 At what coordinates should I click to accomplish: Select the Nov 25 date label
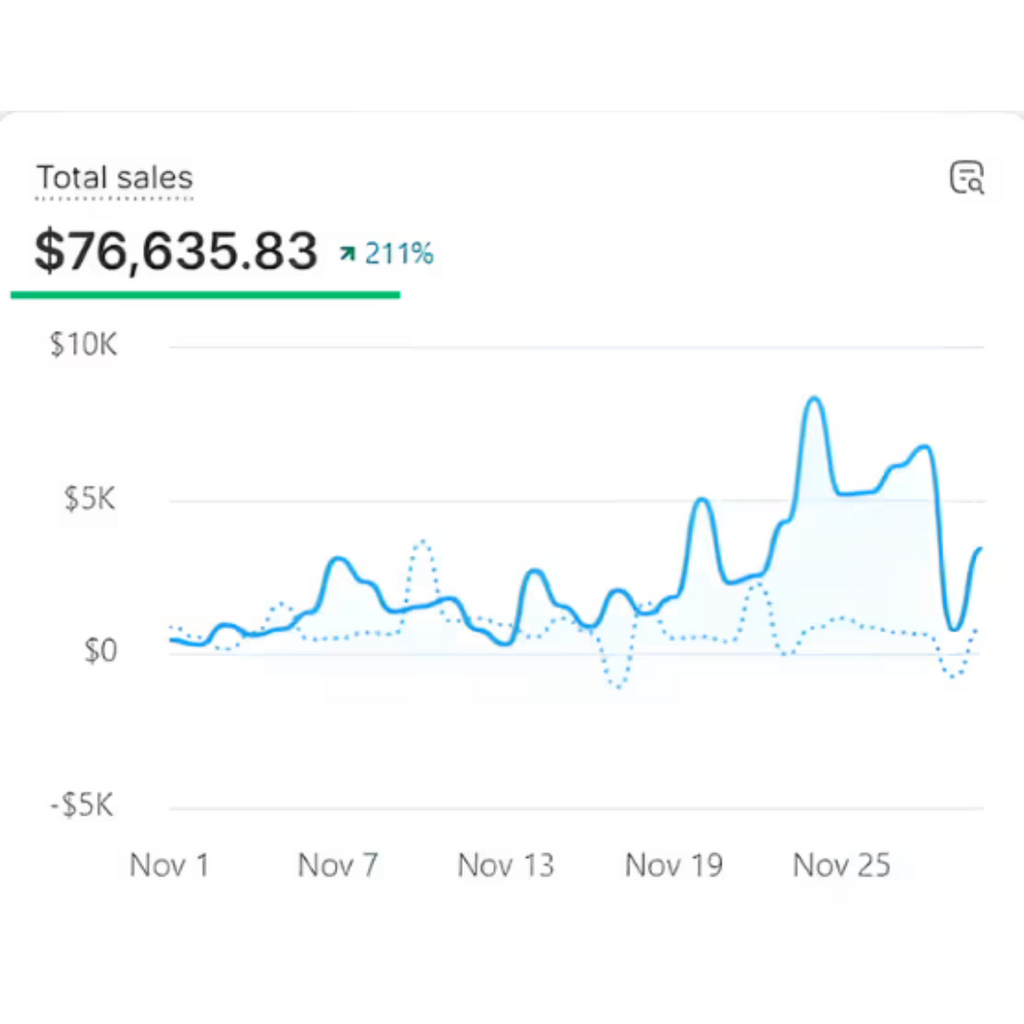tap(841, 865)
